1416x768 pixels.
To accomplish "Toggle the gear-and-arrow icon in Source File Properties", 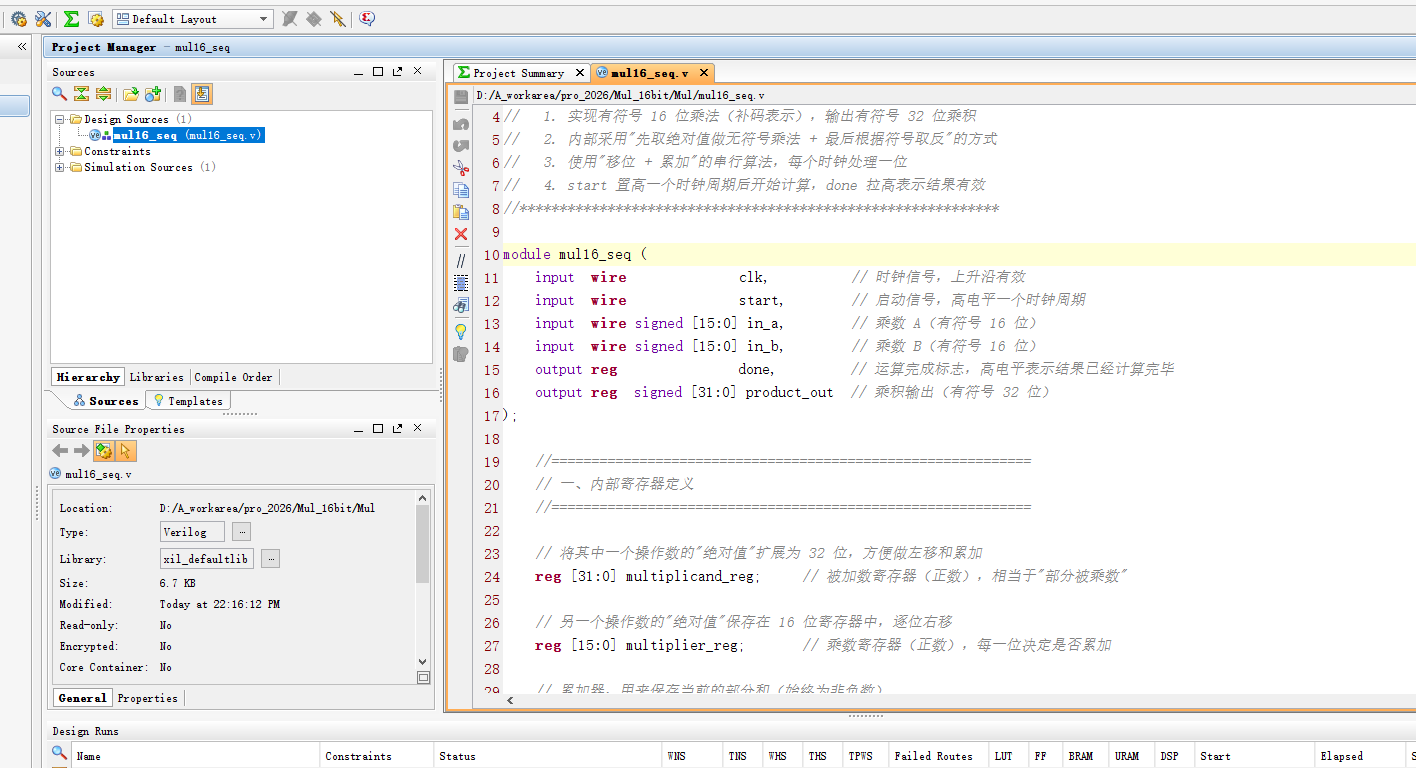I will click(104, 451).
